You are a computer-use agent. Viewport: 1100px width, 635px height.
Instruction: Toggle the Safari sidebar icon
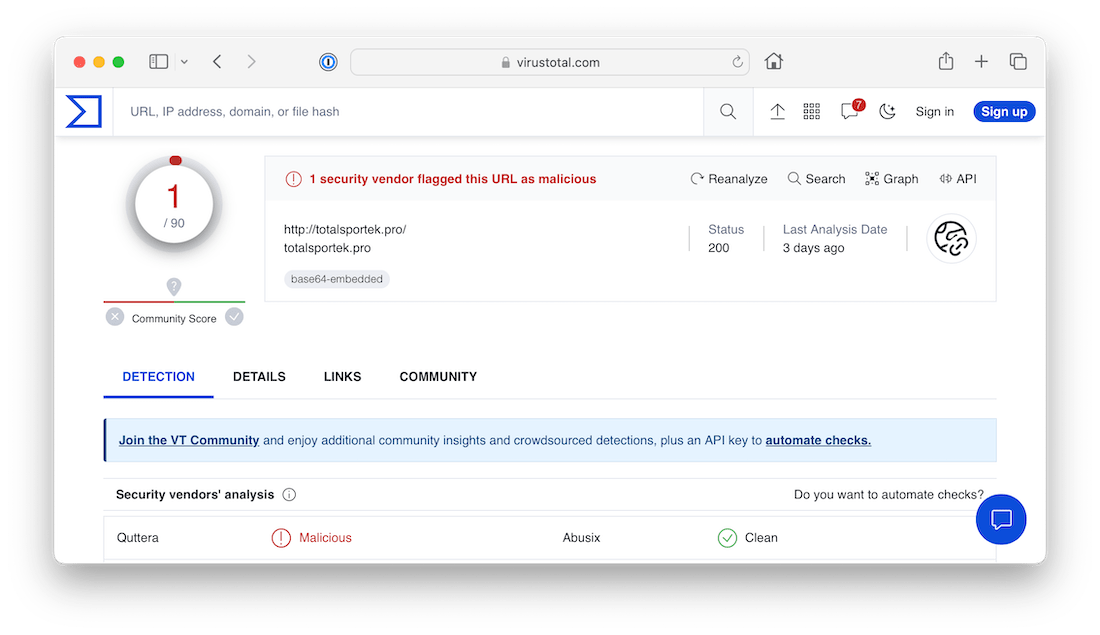(159, 62)
